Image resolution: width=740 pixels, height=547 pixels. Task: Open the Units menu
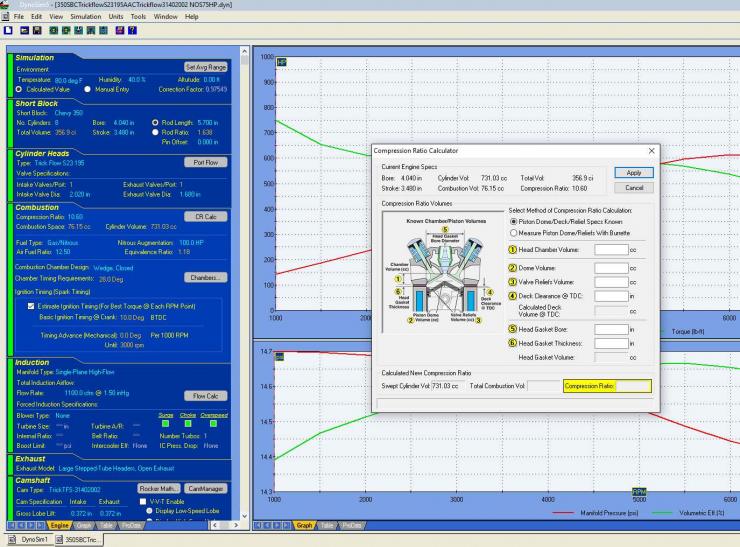pyautogui.click(x=116, y=17)
